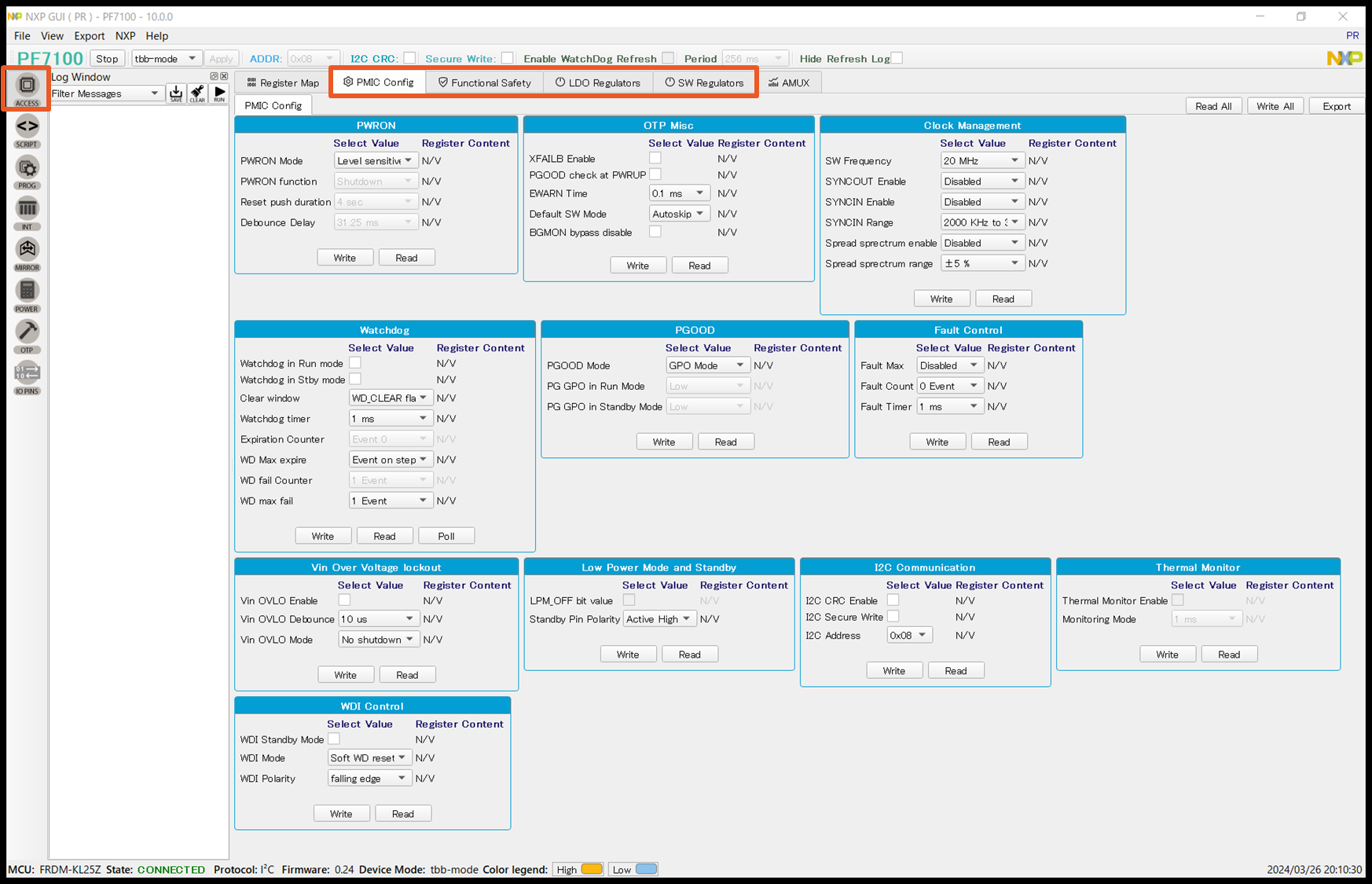Enable the Vin OVLO Enable checkbox

(344, 600)
